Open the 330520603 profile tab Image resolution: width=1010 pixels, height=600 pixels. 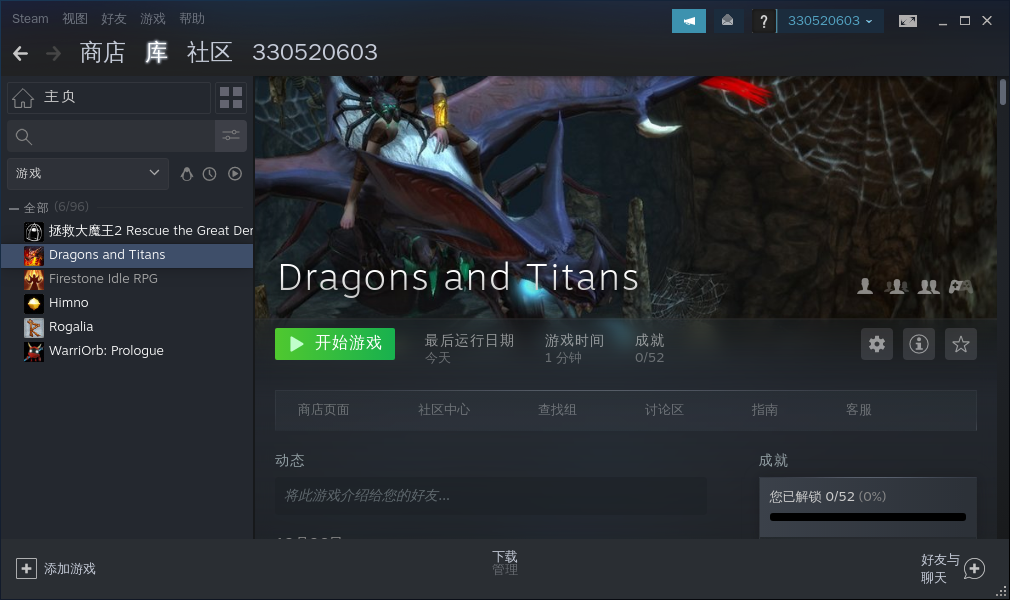[x=315, y=53]
